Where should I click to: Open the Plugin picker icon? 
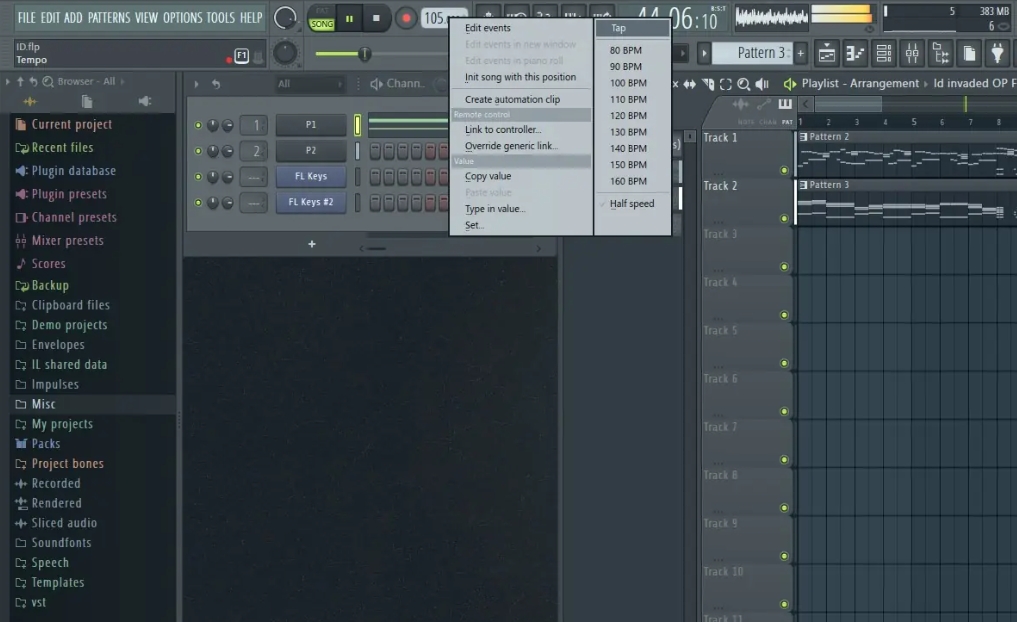tap(995, 53)
